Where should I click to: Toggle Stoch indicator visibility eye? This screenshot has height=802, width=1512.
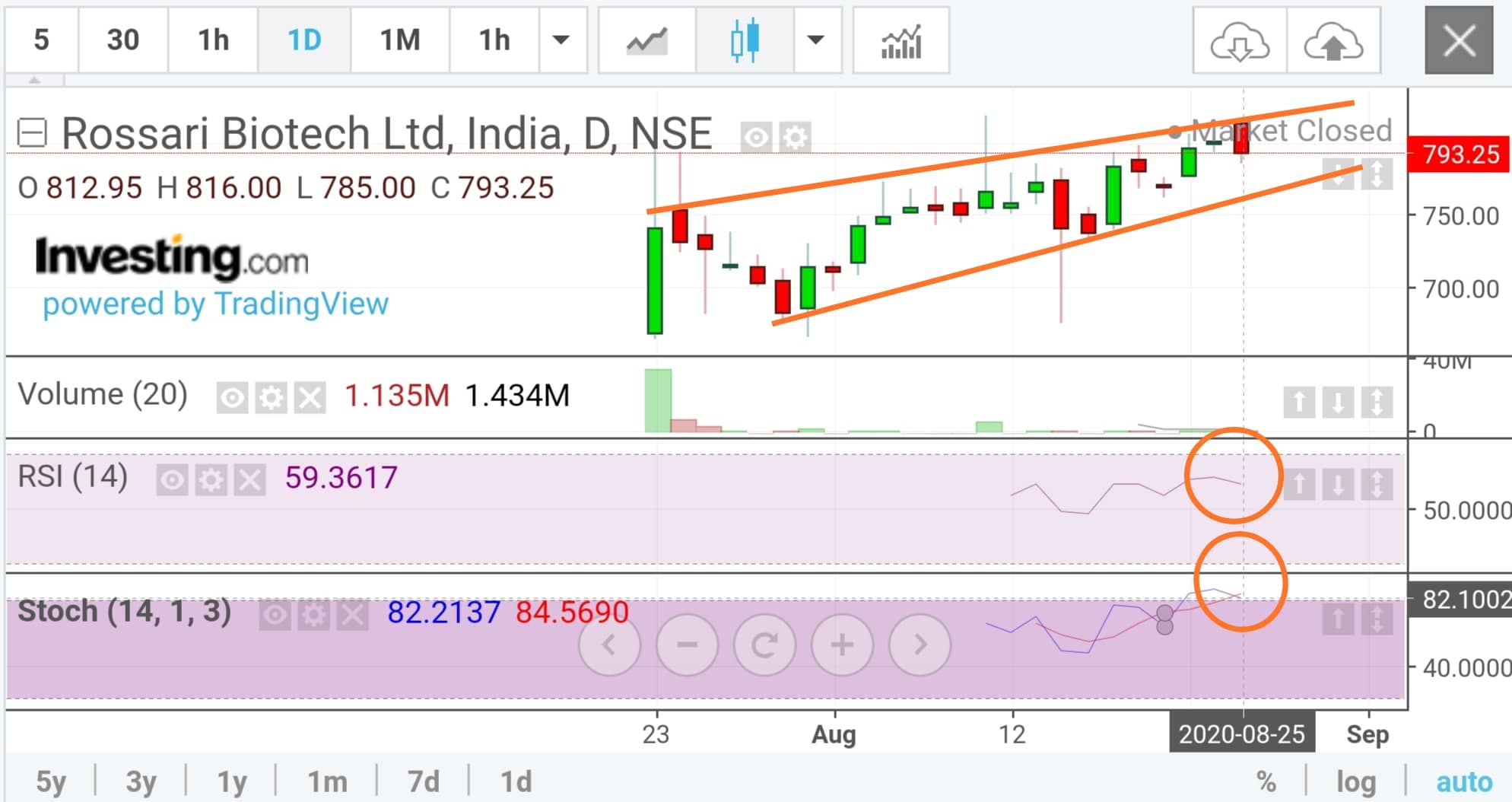[275, 615]
